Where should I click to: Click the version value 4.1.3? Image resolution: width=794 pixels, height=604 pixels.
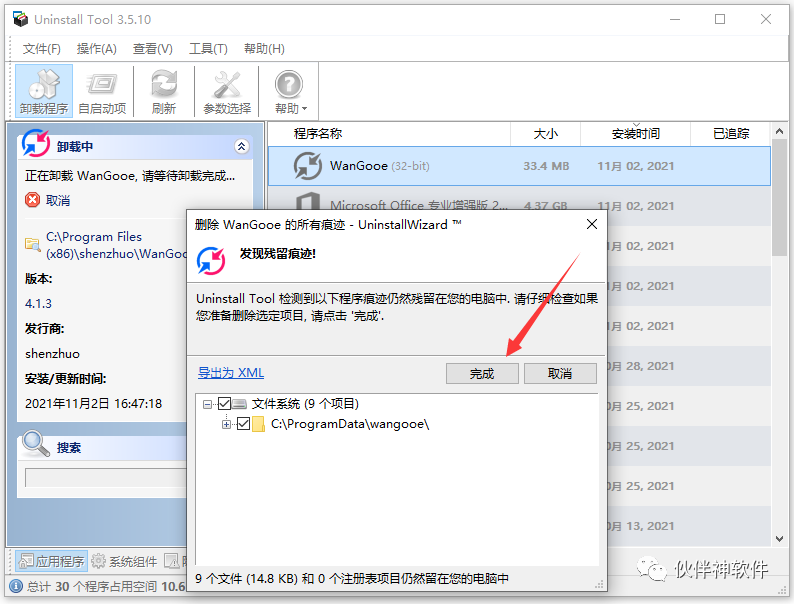(38, 304)
